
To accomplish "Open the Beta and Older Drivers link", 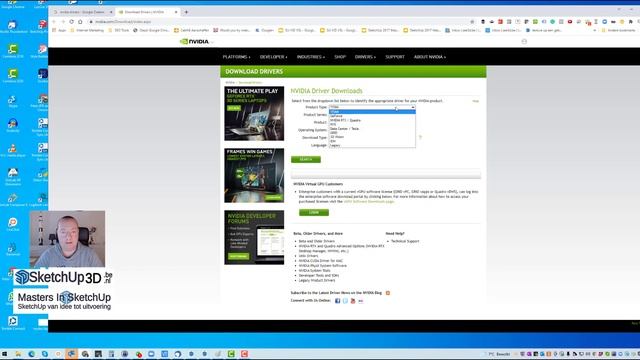I will point(316,241).
